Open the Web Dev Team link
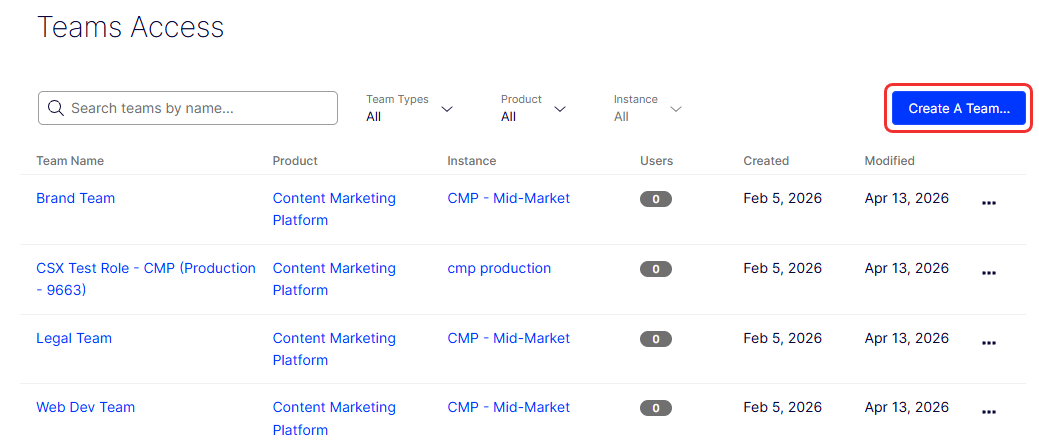This screenshot has width=1039, height=447. (85, 407)
